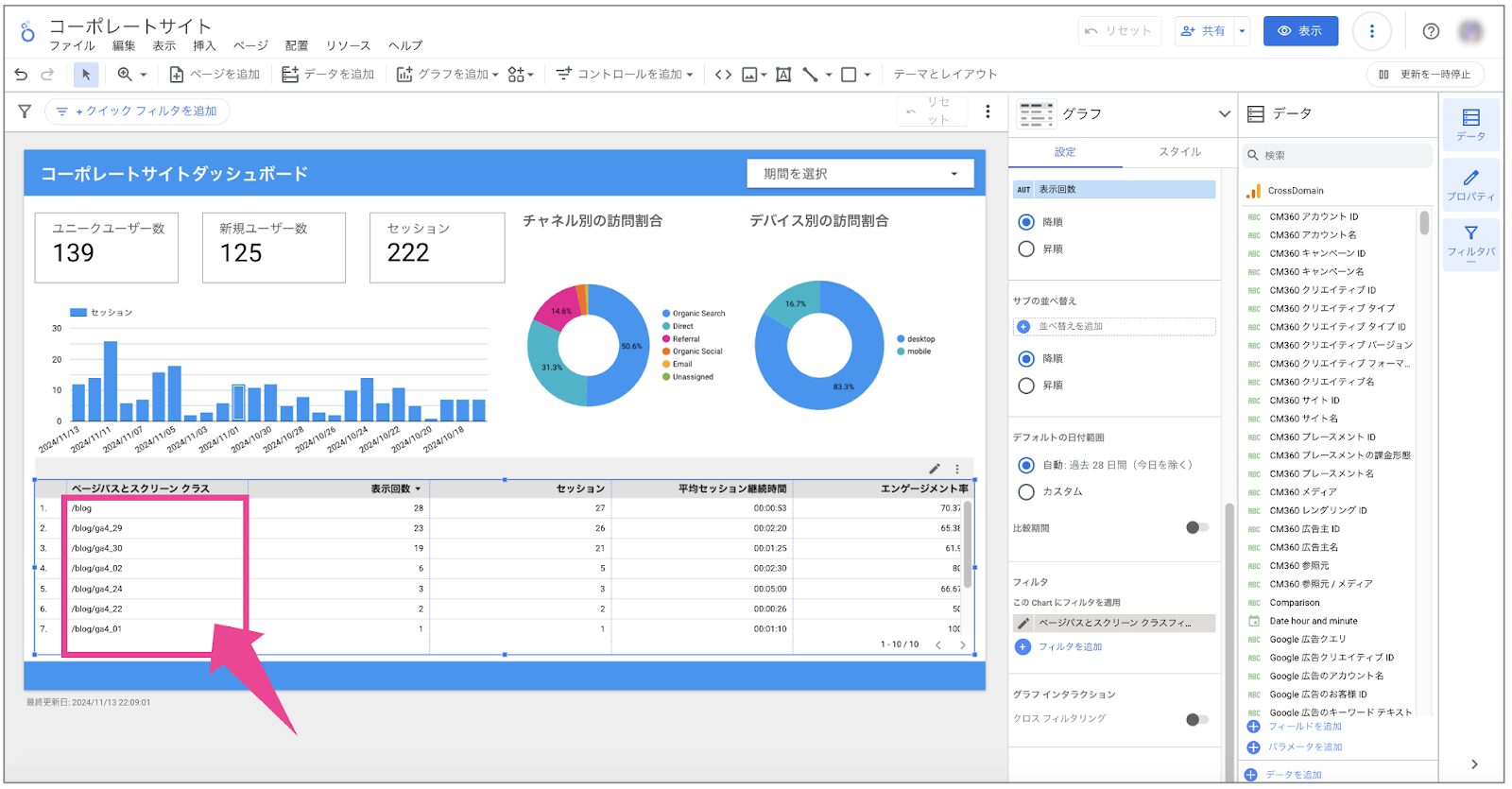Click the help question mark icon
The height and width of the screenshot is (789, 1512).
[x=1431, y=31]
